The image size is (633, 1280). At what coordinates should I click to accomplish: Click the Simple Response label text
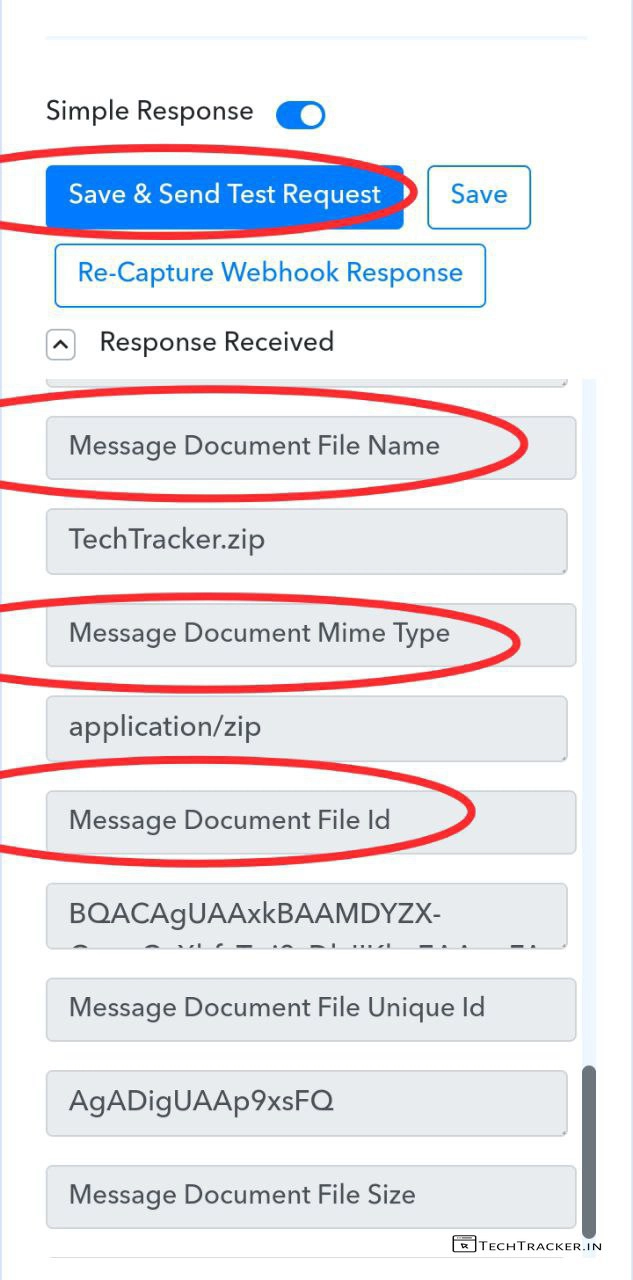click(x=149, y=111)
